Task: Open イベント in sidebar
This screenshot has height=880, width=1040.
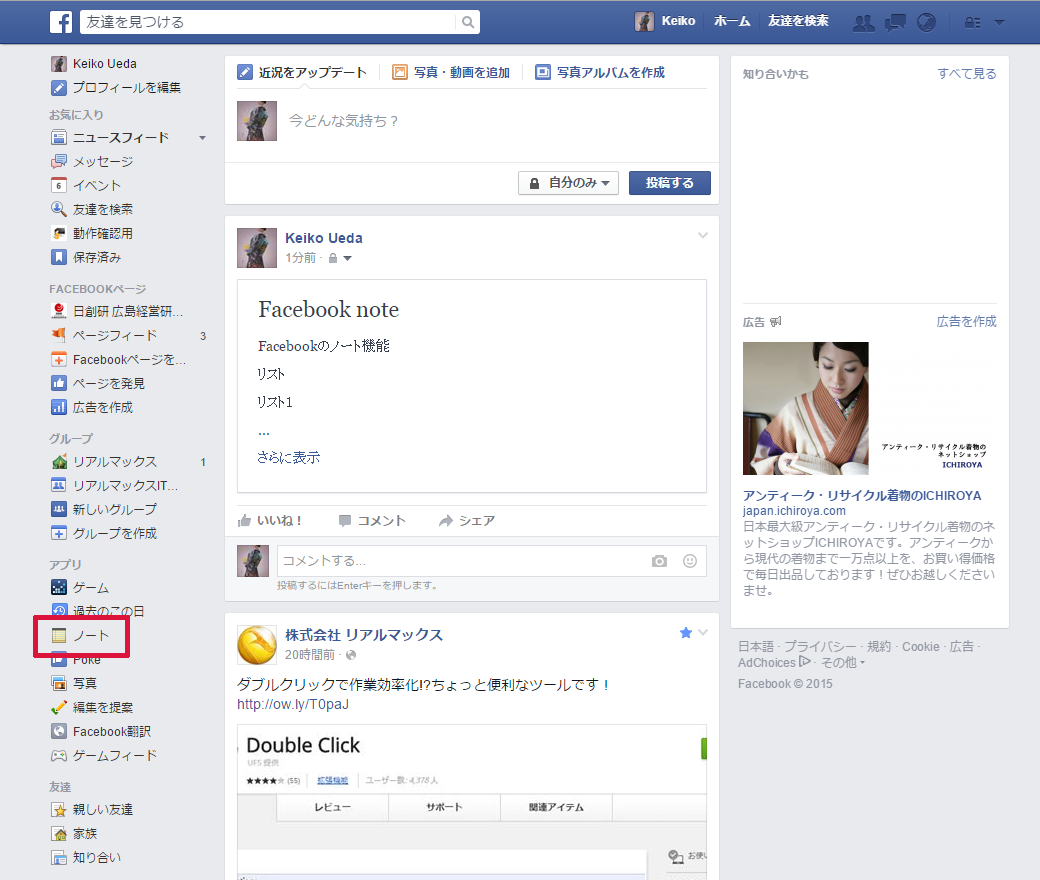Action: (x=86, y=185)
